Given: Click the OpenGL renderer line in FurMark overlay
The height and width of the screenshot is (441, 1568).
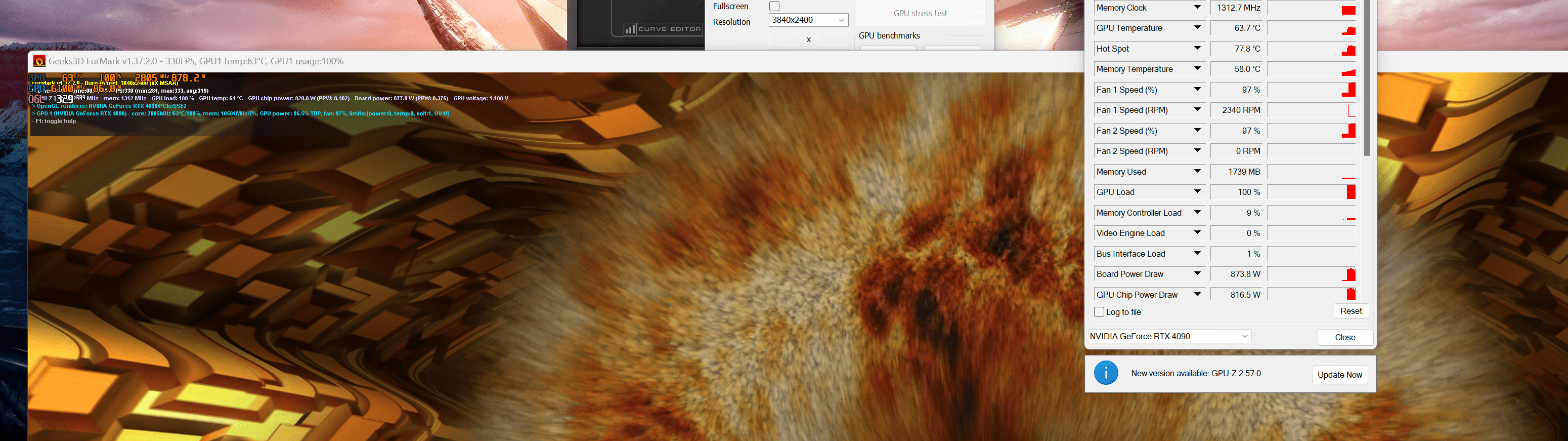Looking at the screenshot, I should point(110,106).
